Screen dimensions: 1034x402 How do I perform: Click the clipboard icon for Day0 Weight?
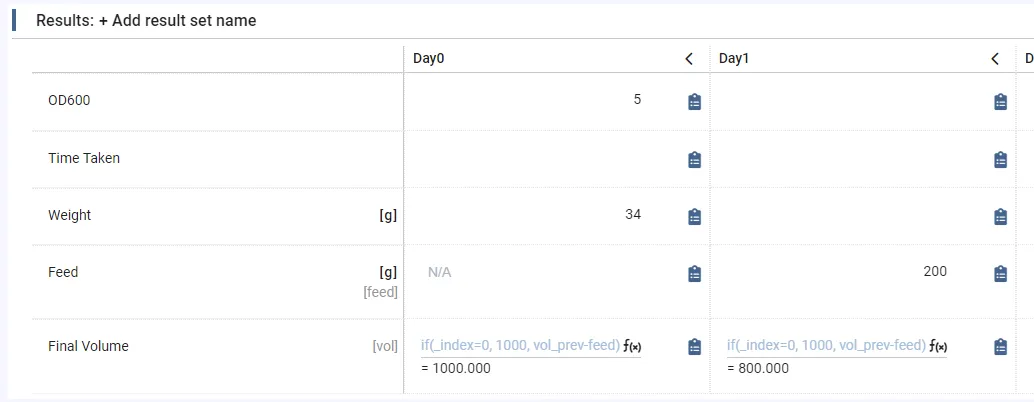(695, 216)
